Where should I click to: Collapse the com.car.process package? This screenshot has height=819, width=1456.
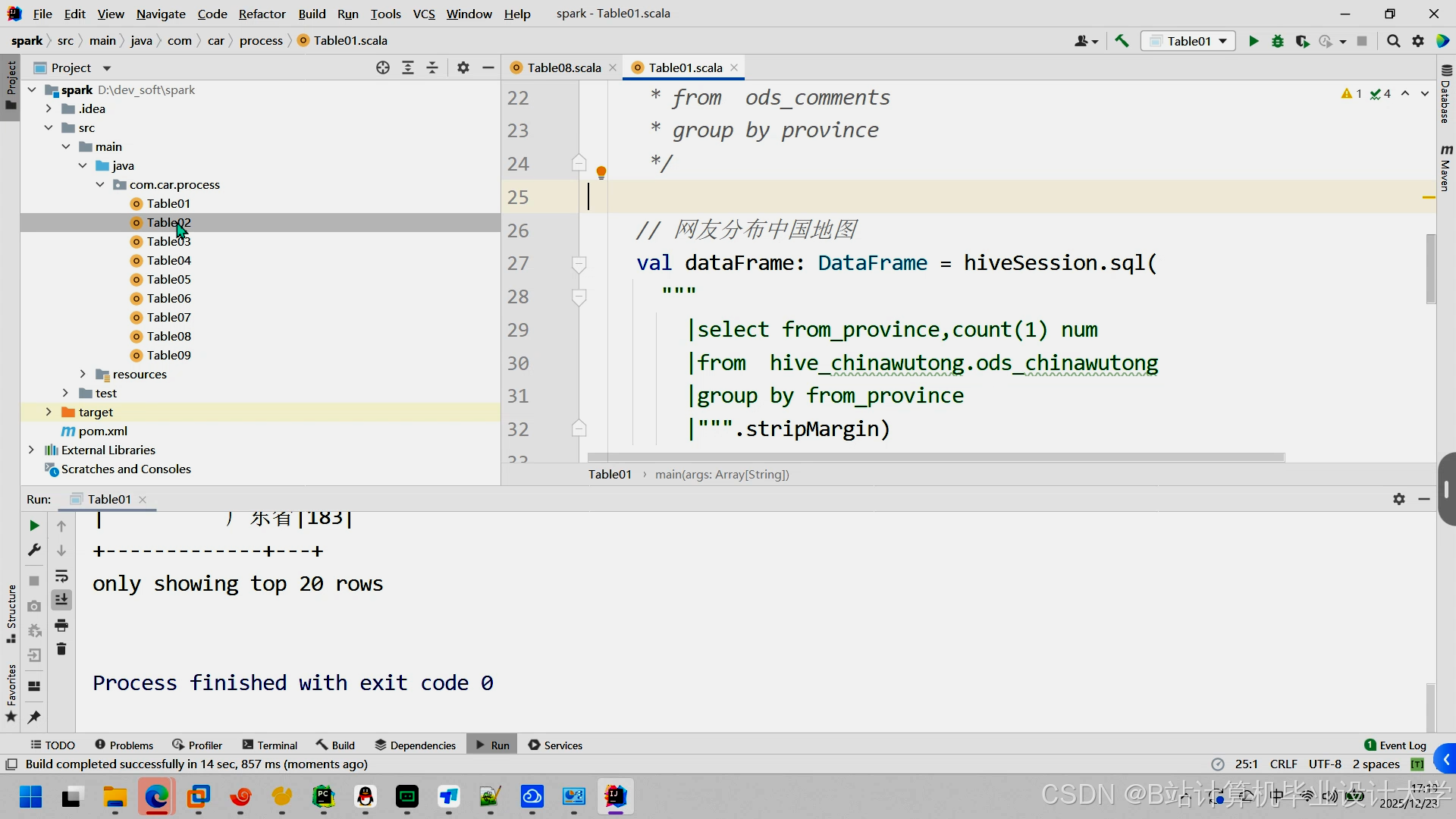click(100, 184)
